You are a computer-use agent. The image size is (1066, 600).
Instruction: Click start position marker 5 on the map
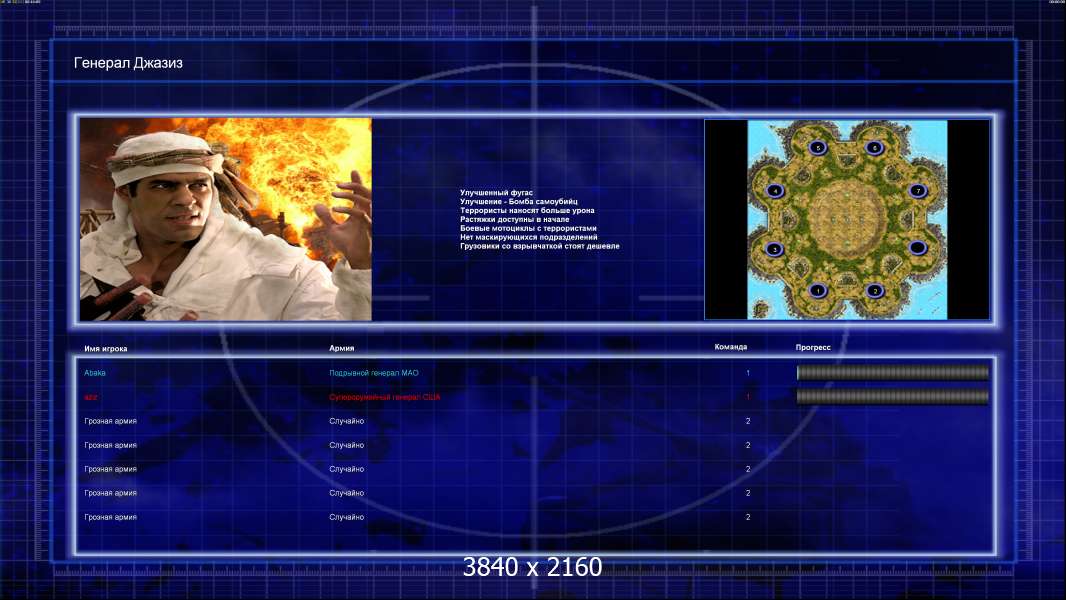[x=817, y=148]
